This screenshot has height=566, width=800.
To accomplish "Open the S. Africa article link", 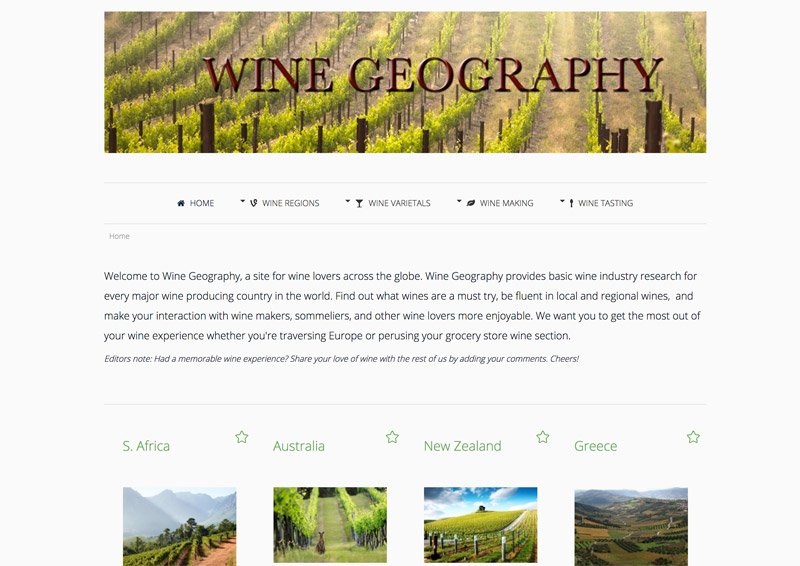I will tap(146, 446).
